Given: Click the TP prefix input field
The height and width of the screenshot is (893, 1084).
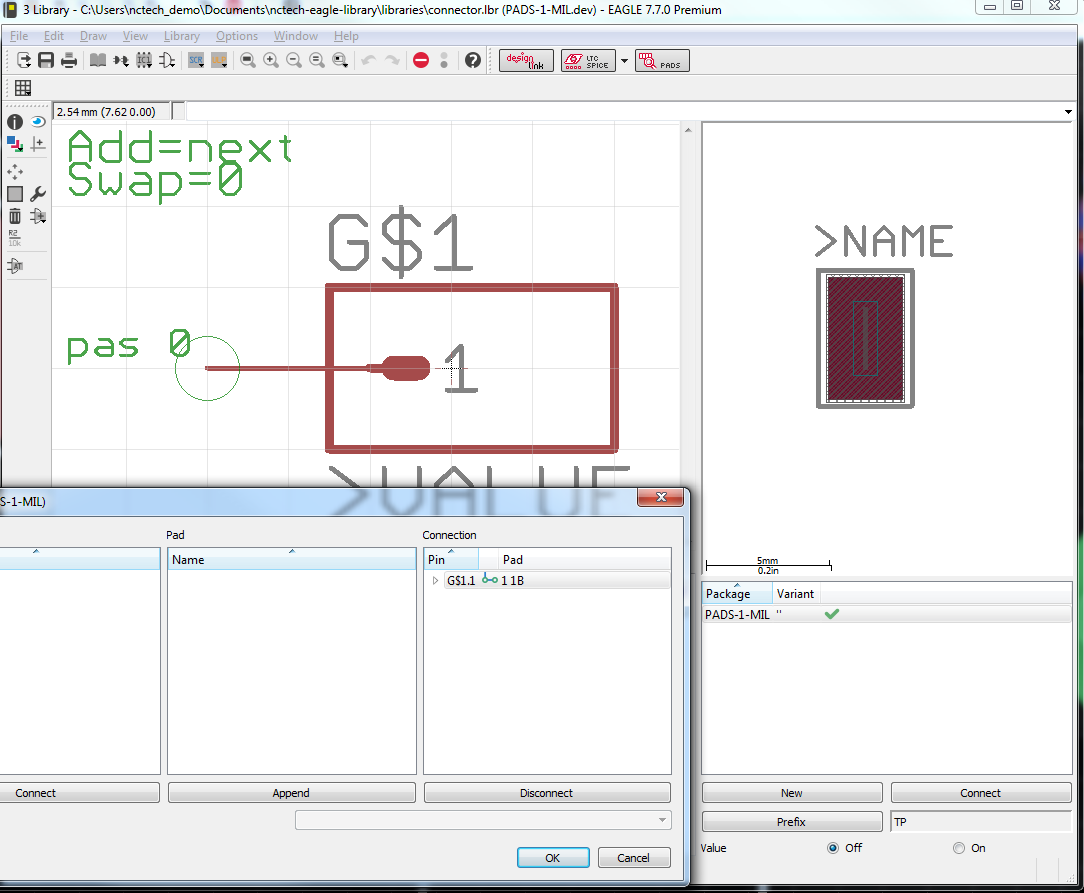Looking at the screenshot, I should (x=981, y=821).
